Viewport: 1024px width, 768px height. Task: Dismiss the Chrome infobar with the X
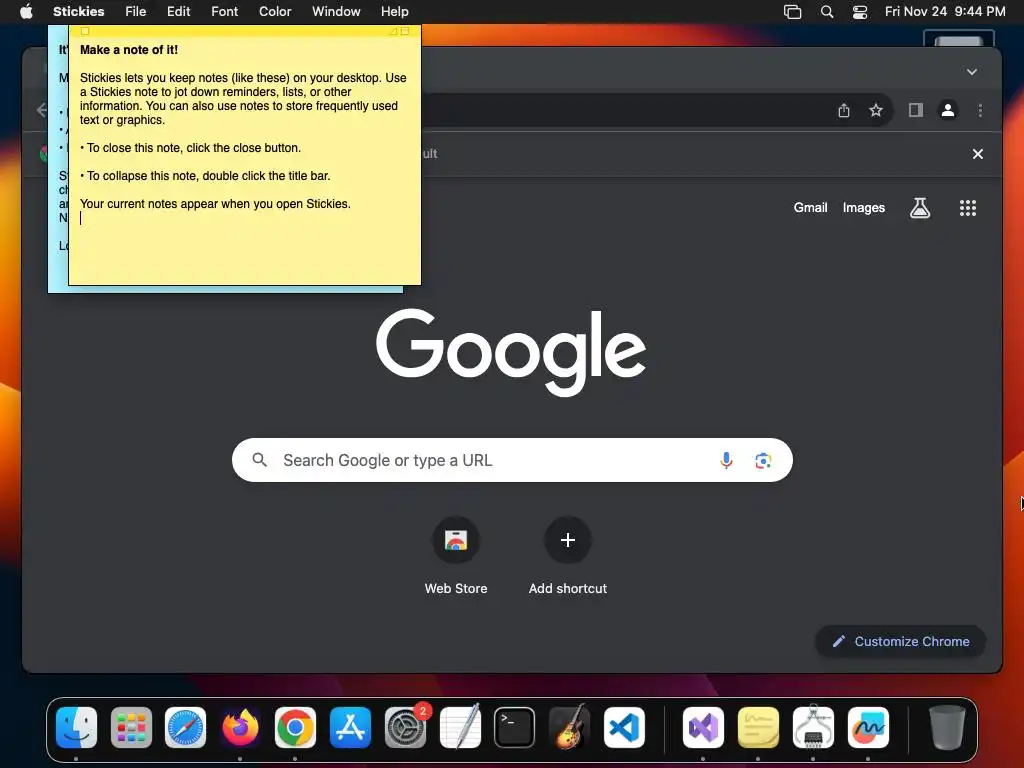coord(978,154)
